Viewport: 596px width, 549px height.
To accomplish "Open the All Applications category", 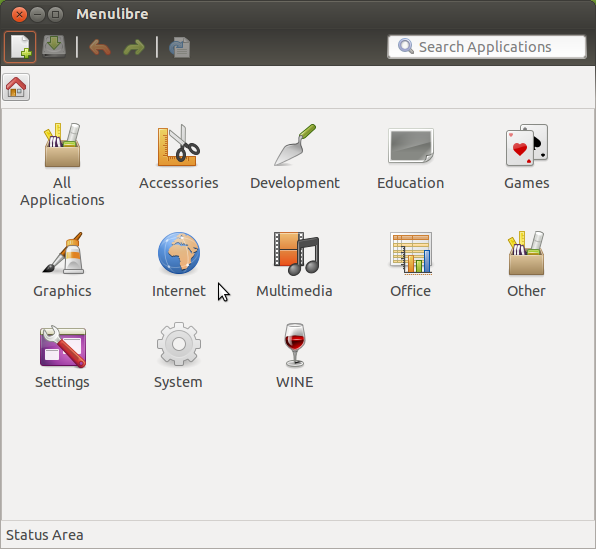I will coord(62,165).
